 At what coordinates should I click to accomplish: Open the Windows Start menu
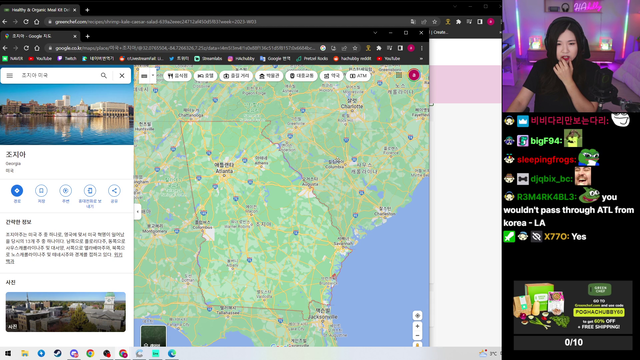(8, 353)
